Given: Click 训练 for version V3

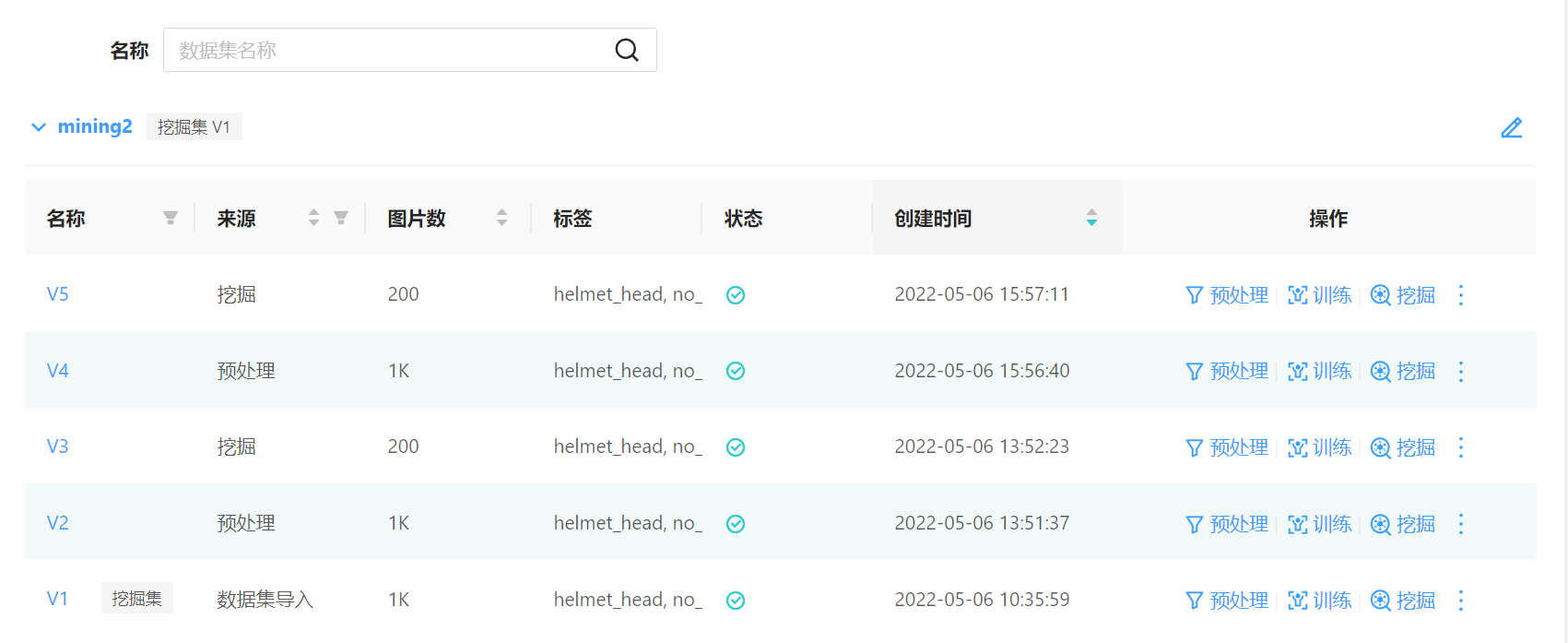Looking at the screenshot, I should (x=1320, y=447).
